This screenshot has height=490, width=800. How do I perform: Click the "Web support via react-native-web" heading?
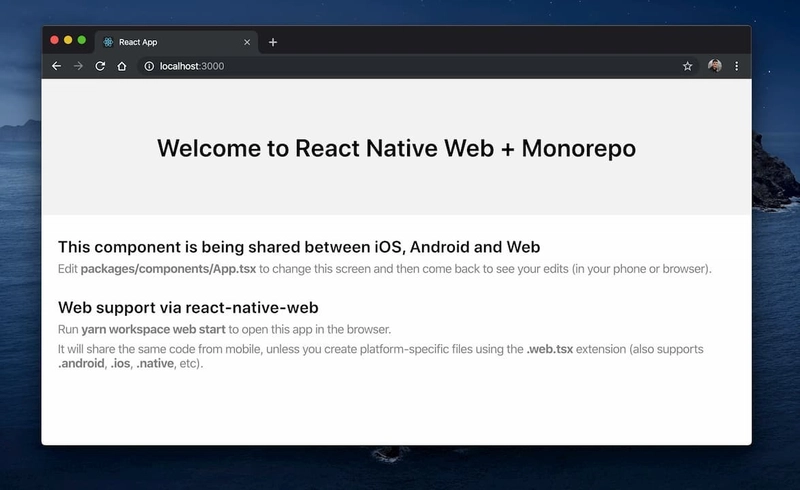point(188,308)
